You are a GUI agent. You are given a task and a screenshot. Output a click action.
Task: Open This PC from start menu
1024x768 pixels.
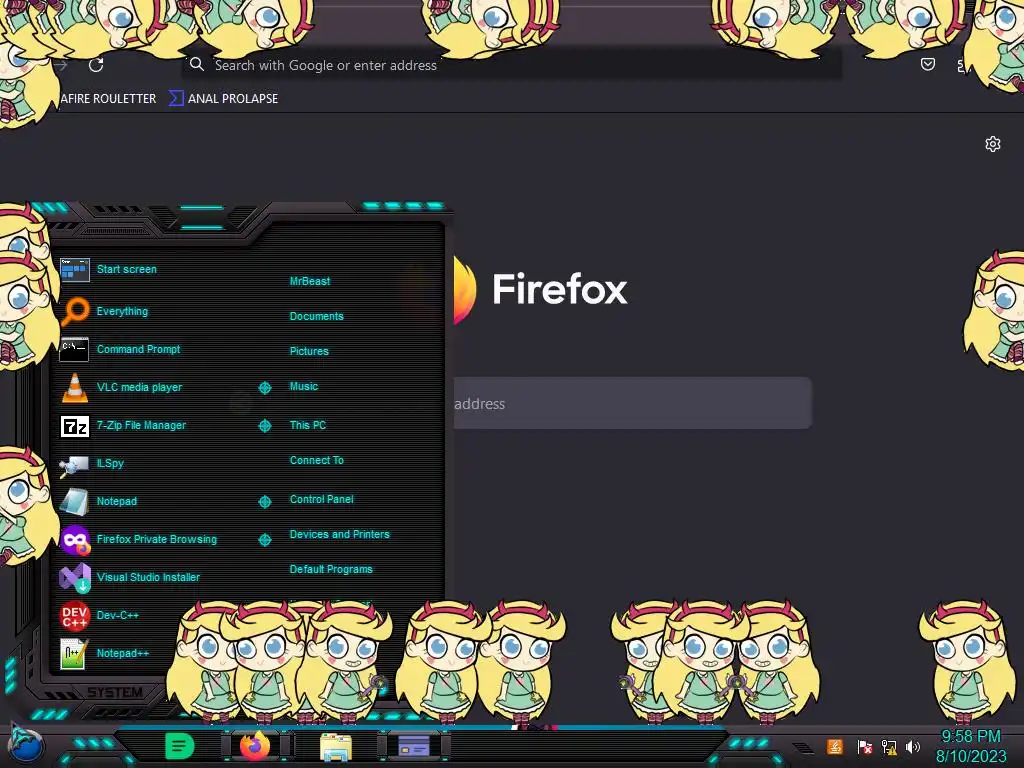(308, 425)
